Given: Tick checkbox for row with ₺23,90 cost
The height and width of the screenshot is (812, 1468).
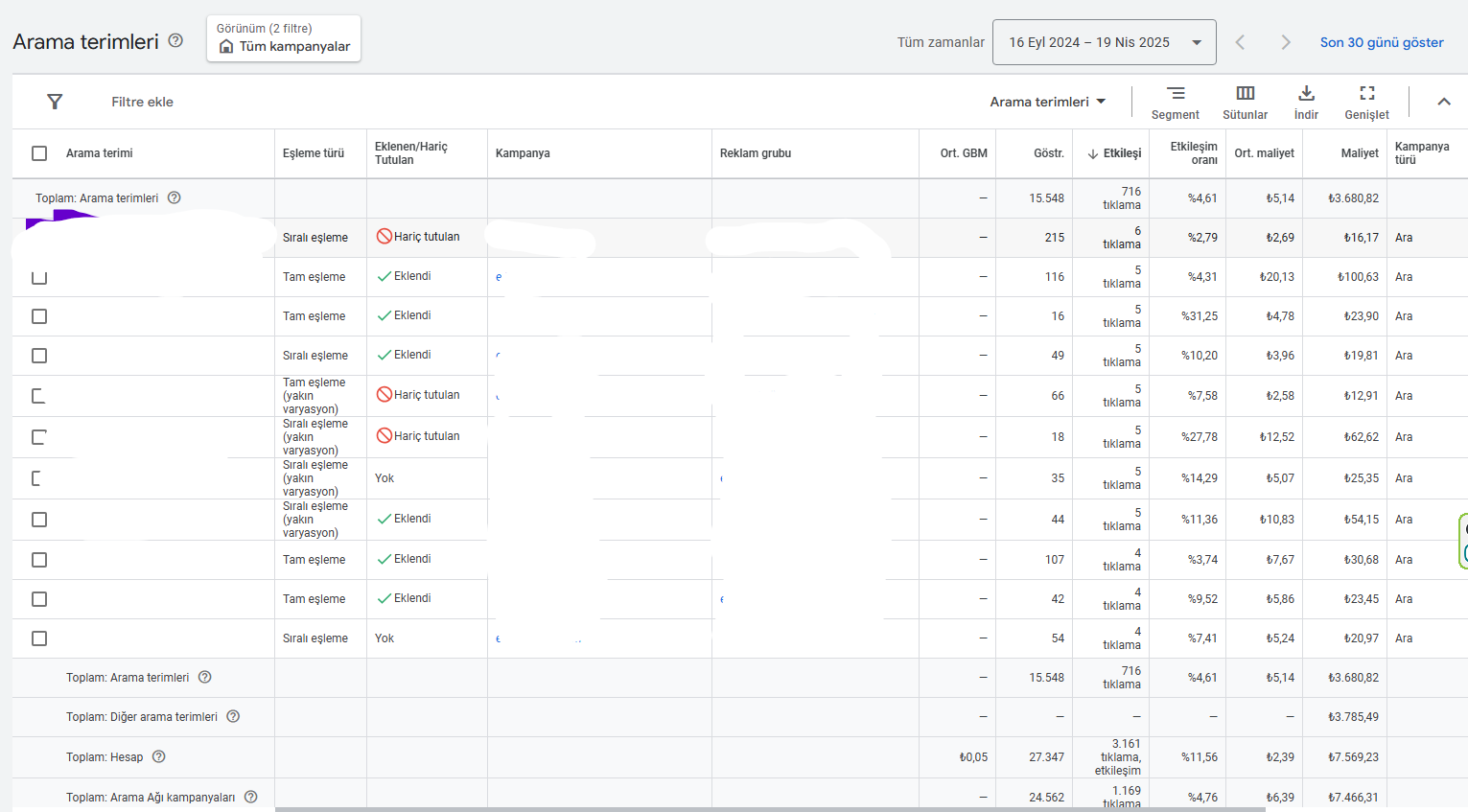Looking at the screenshot, I should point(39,316).
